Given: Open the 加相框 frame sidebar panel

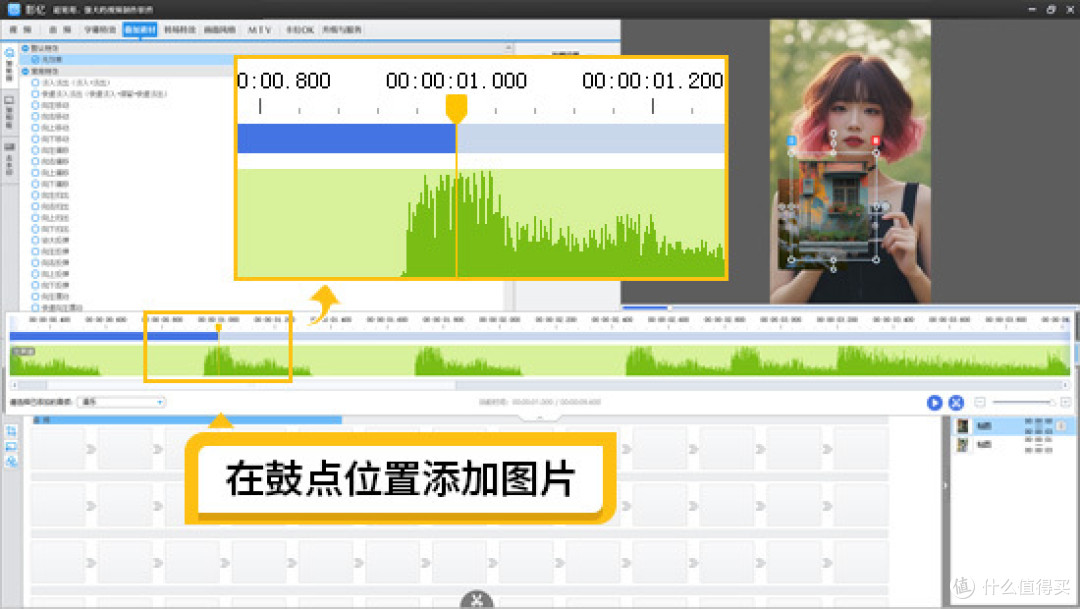Looking at the screenshot, I should [9, 114].
